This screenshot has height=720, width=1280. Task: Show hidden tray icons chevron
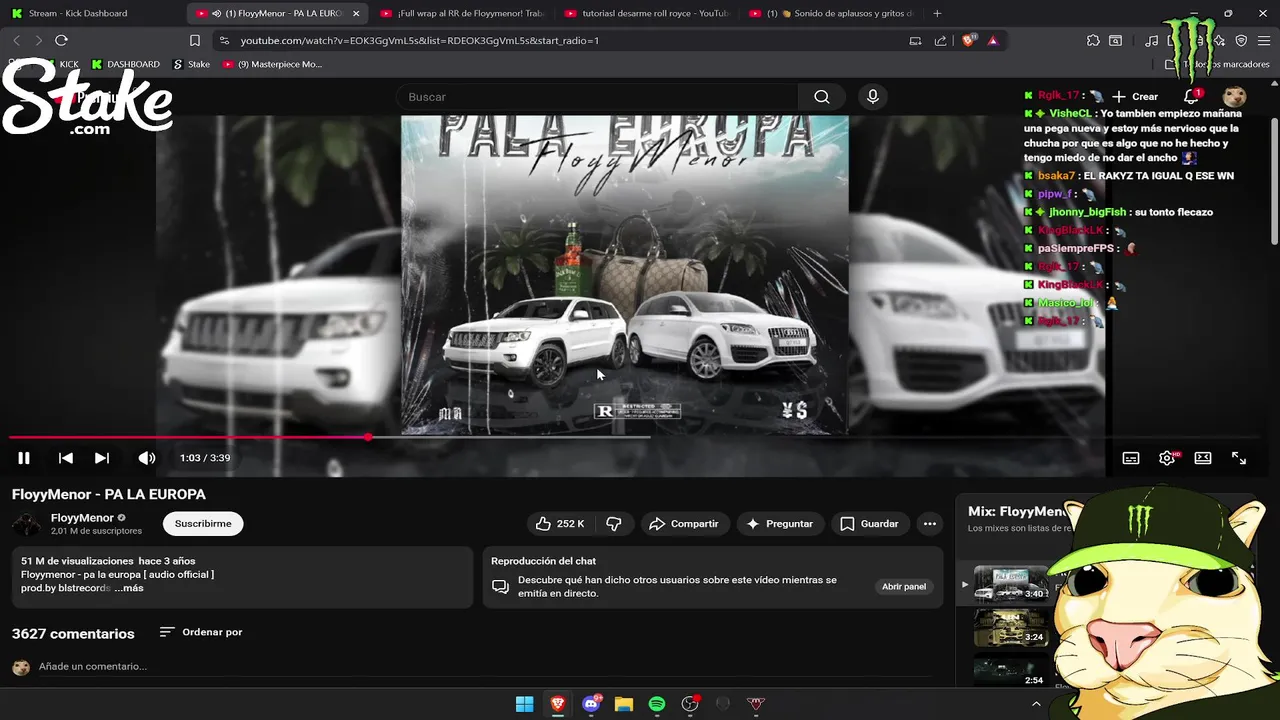[1036, 704]
